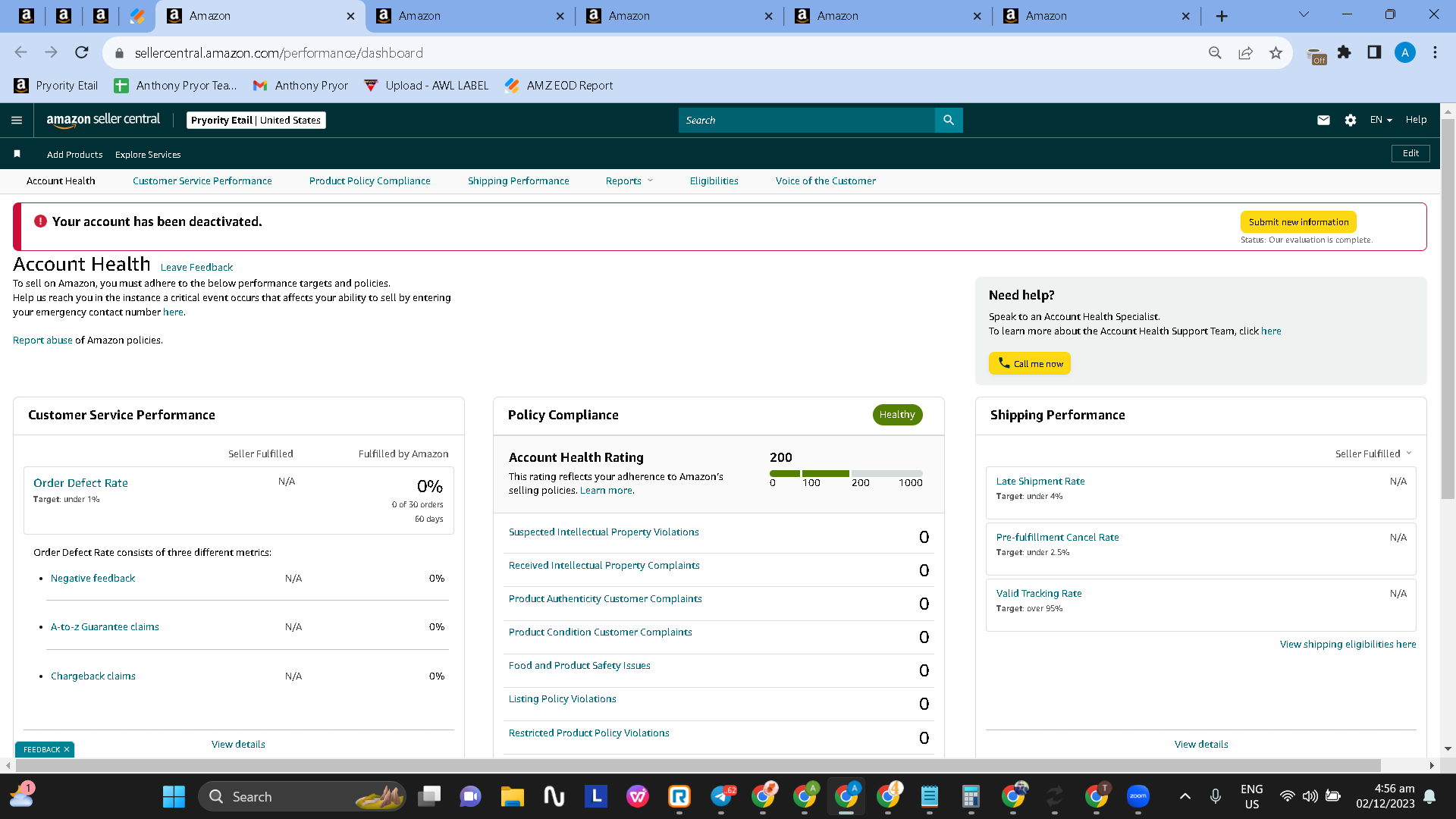Screen dimensions: 1456x819
Task: Show hidden system tray icons
Action: click(x=1185, y=796)
